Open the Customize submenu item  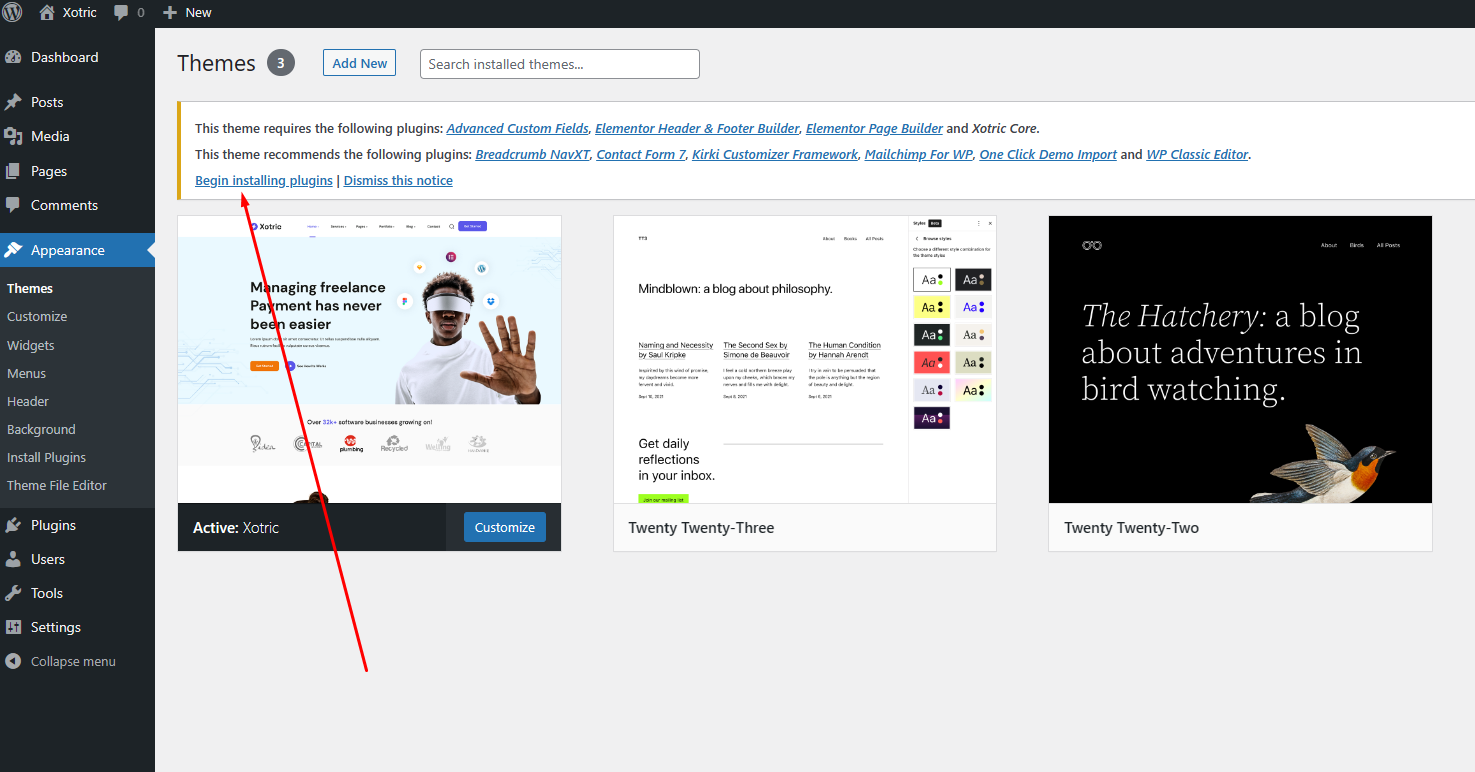coord(37,316)
